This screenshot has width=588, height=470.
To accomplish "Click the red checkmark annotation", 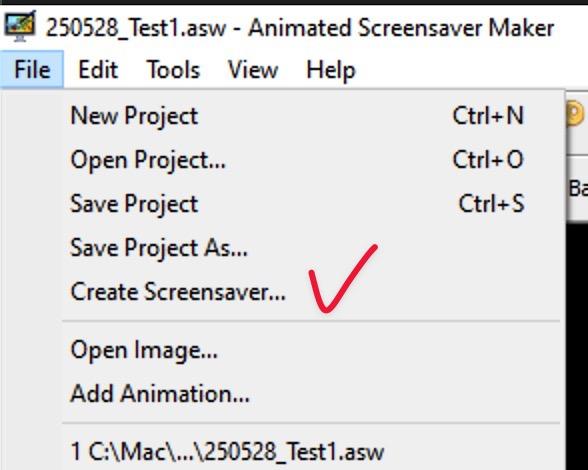I will click(342, 279).
